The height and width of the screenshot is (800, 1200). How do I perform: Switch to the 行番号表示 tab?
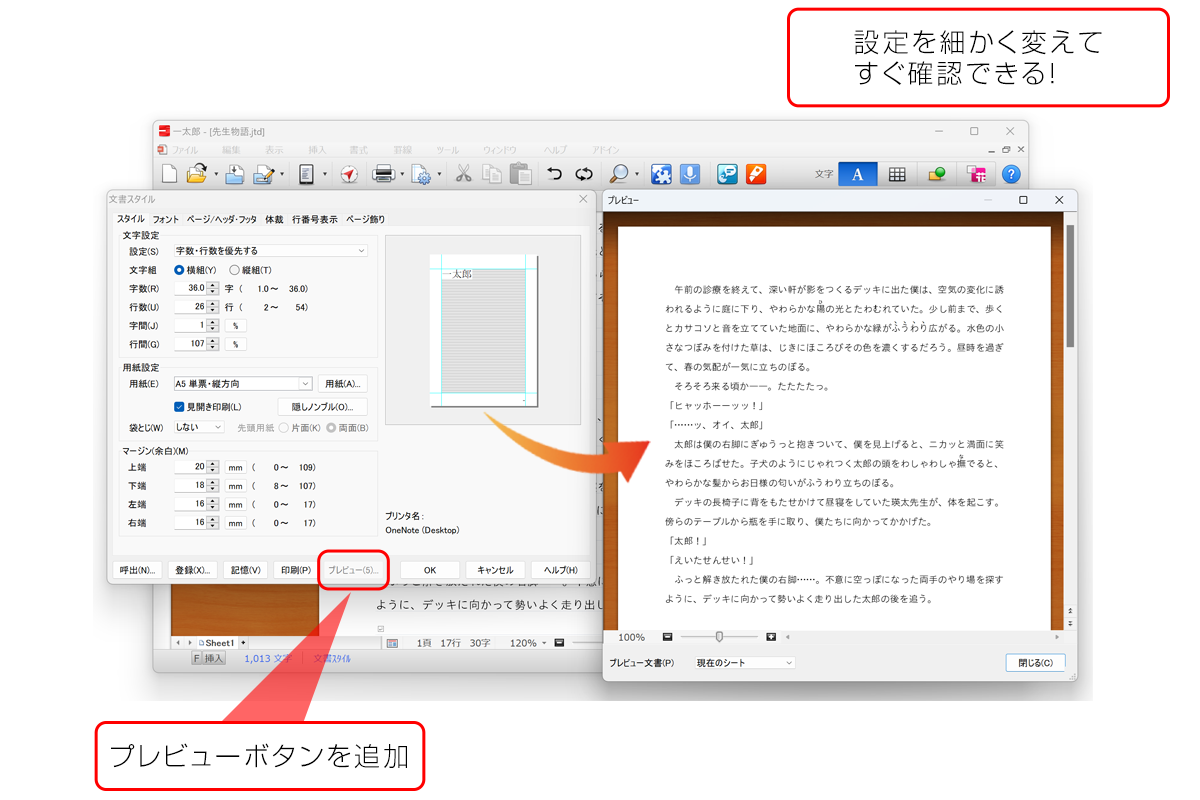pos(315,219)
